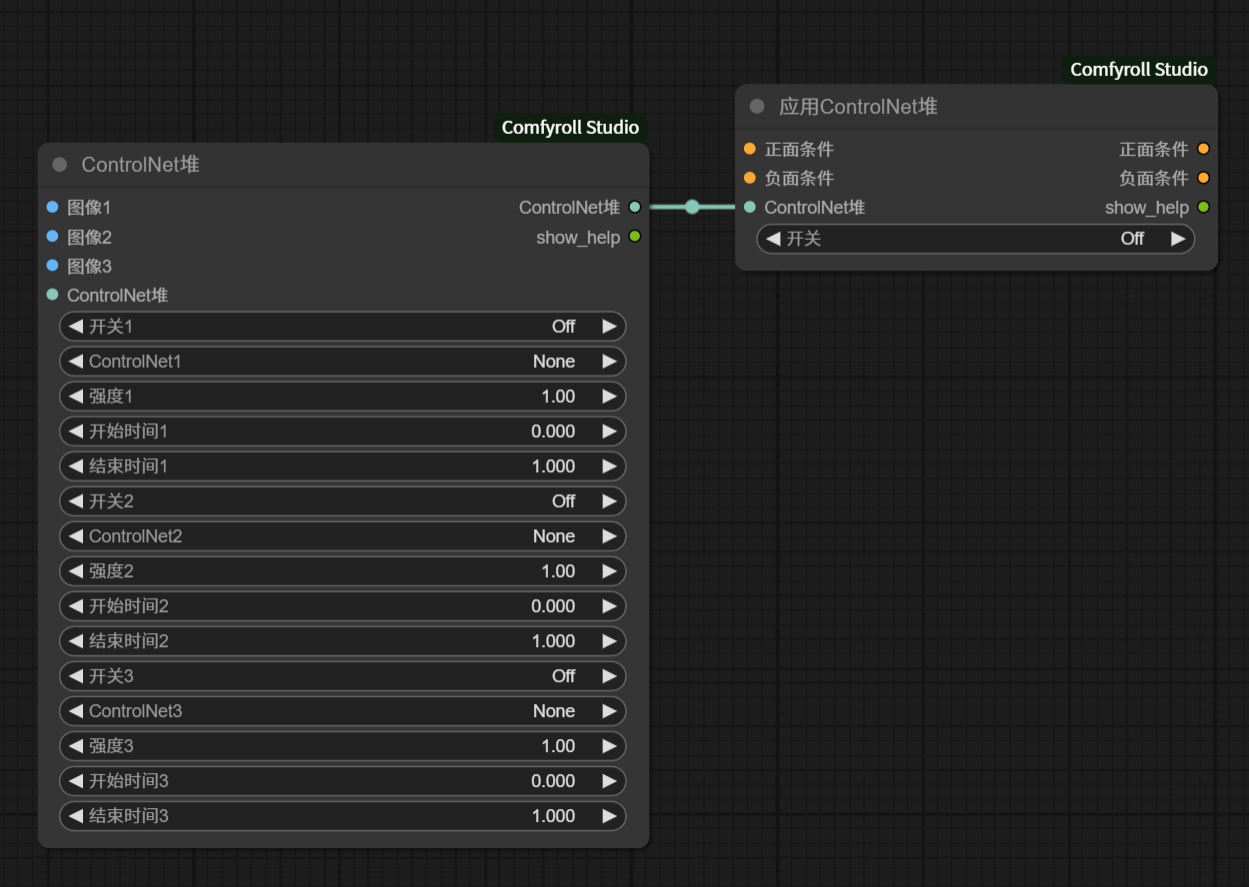Click the 负面条件 output label
1249x887 pixels.
click(1153, 178)
